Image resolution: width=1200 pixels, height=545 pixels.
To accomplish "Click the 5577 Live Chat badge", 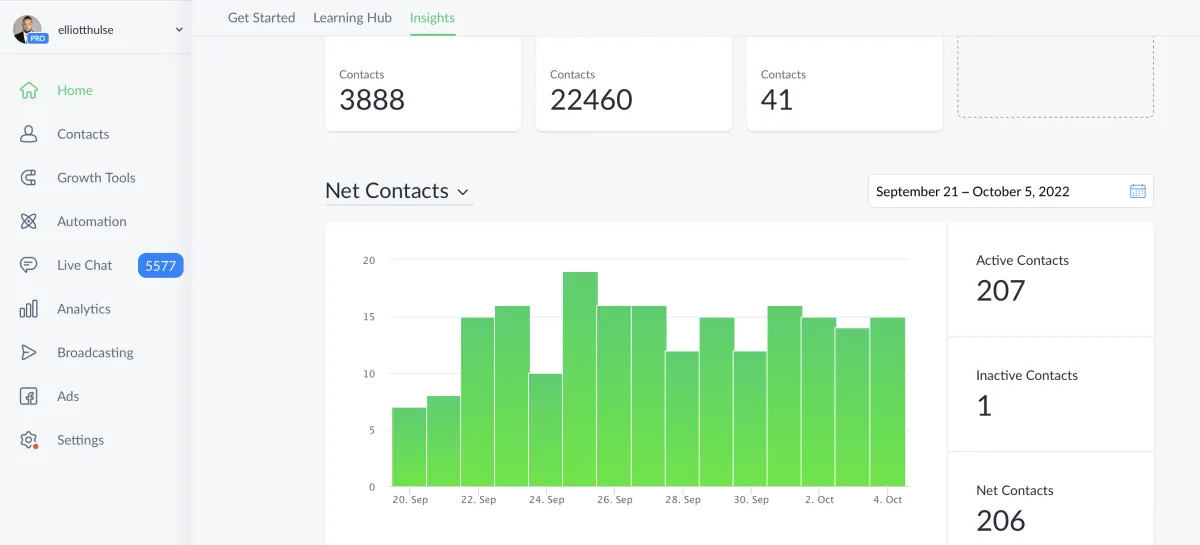I will 161,265.
